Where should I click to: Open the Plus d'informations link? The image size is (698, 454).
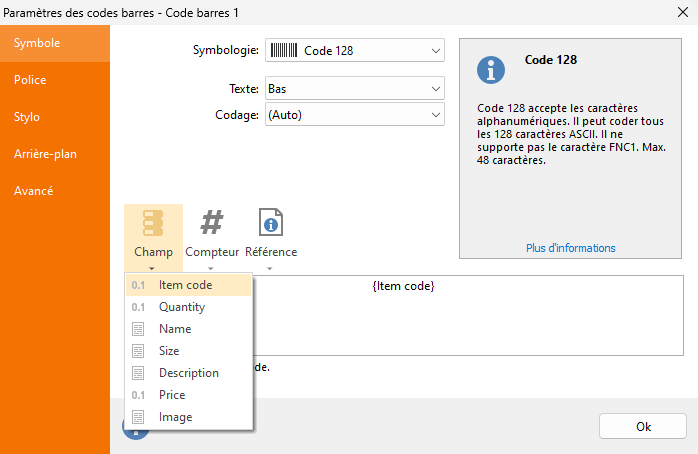[x=570, y=248]
